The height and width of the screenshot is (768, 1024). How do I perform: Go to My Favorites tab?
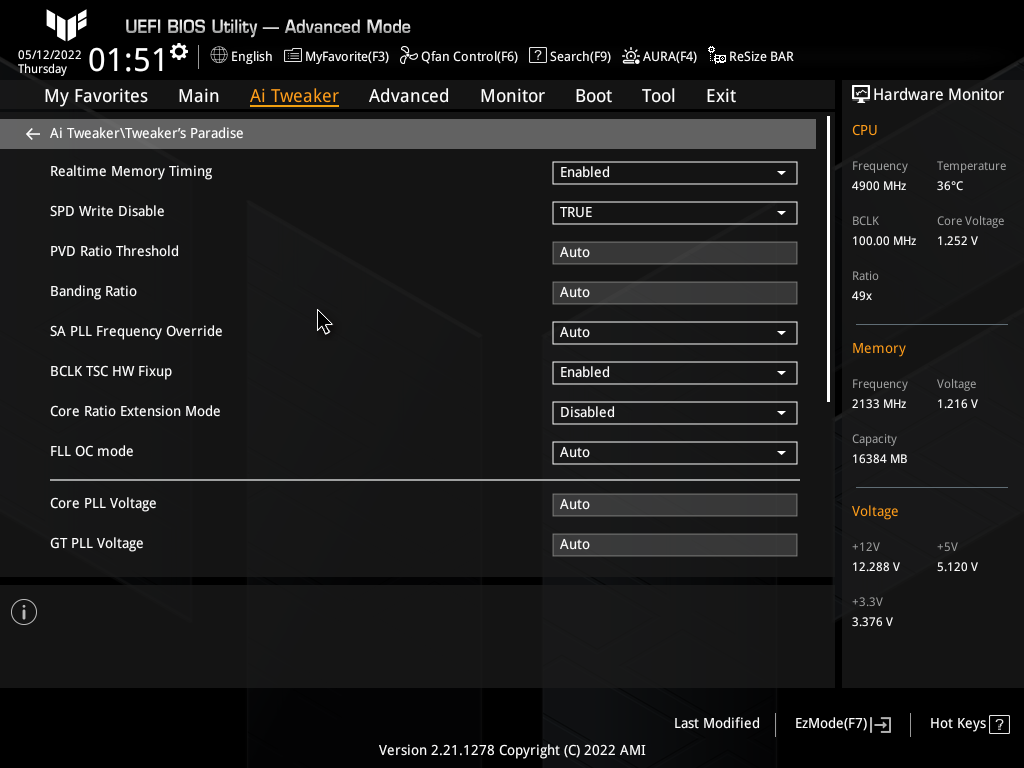tap(96, 96)
